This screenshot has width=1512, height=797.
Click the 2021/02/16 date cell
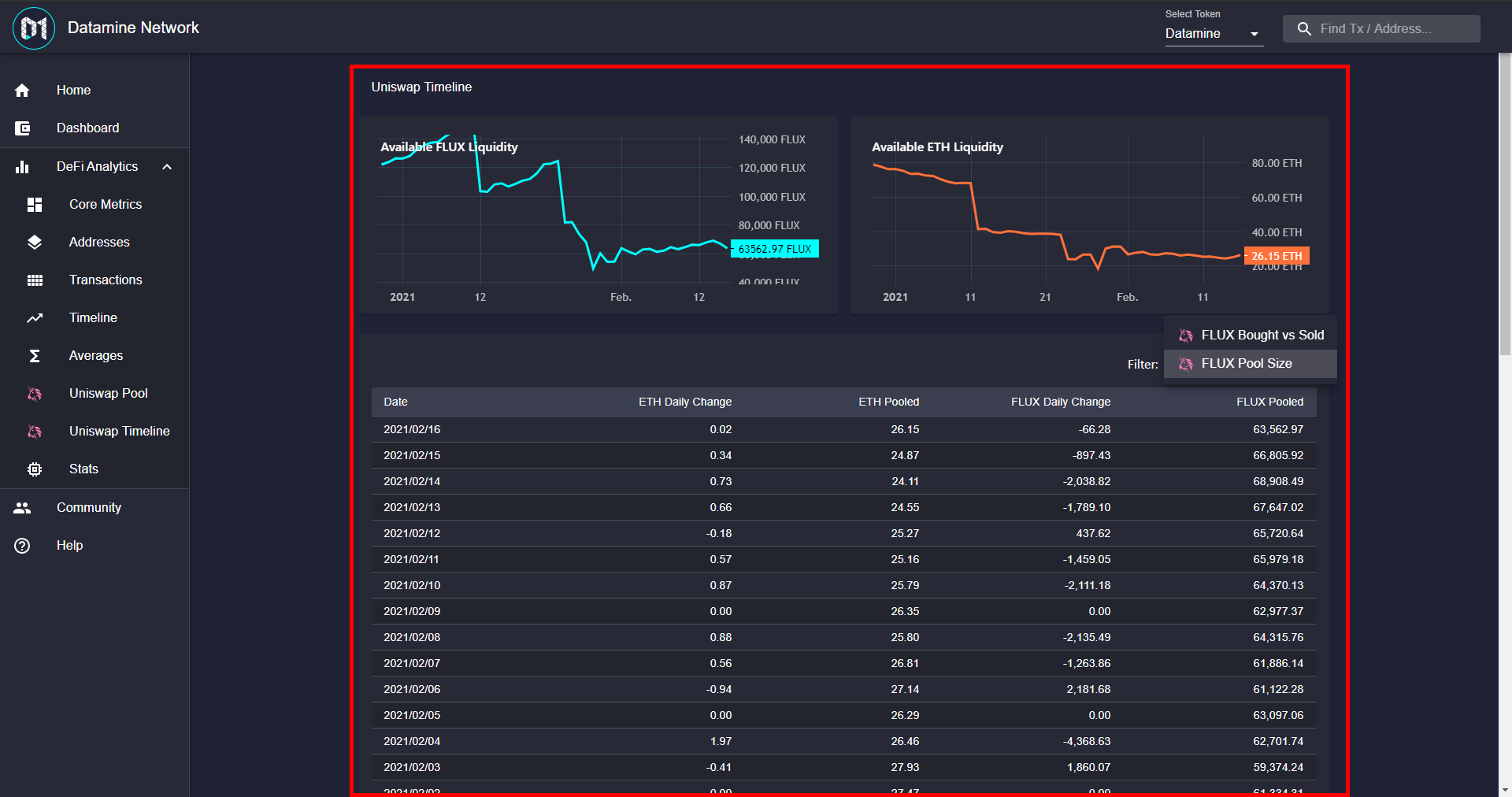pos(412,429)
